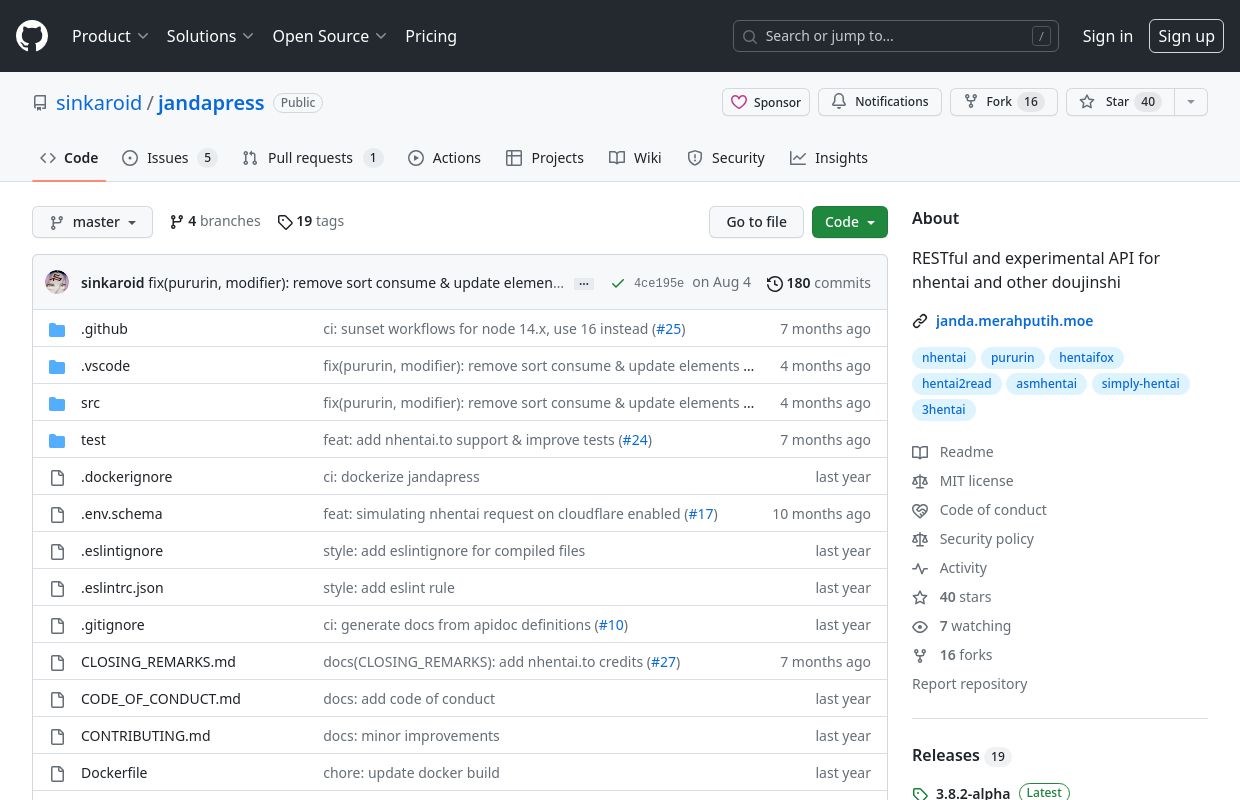Switch to the Pull requests tab
The width and height of the screenshot is (1240, 800).
[x=312, y=158]
